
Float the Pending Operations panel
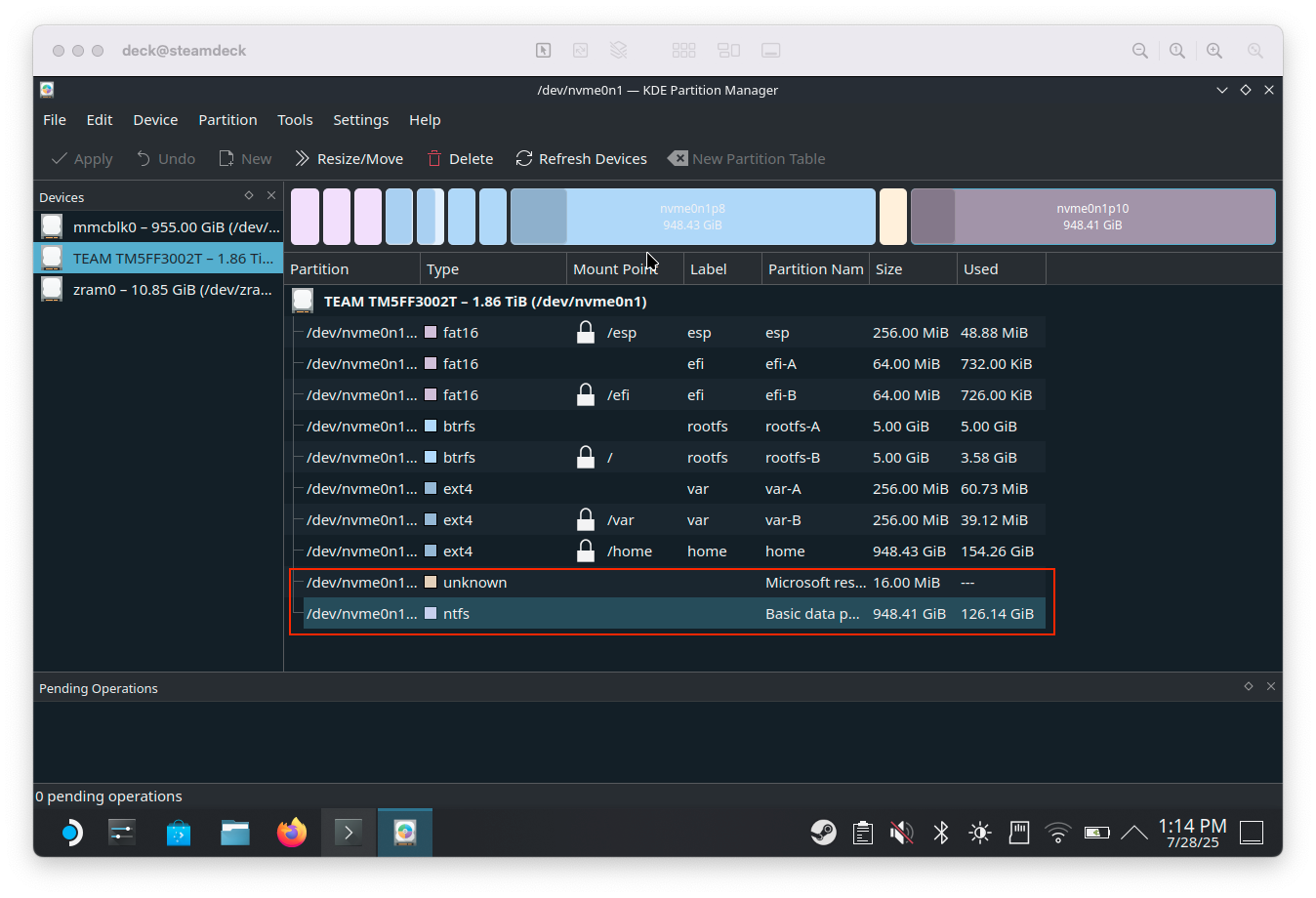[x=1249, y=686]
